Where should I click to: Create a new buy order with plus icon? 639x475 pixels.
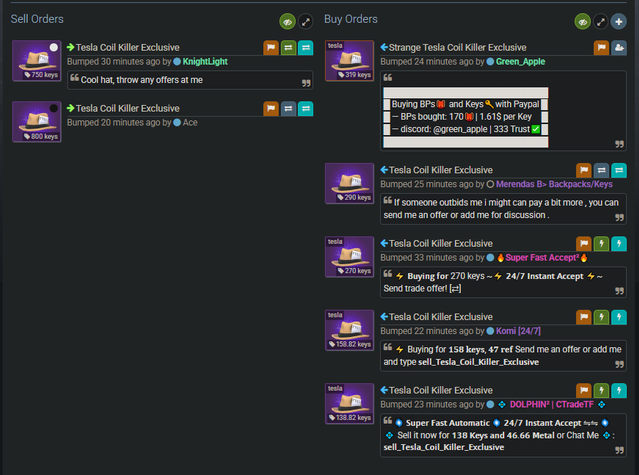[619, 22]
